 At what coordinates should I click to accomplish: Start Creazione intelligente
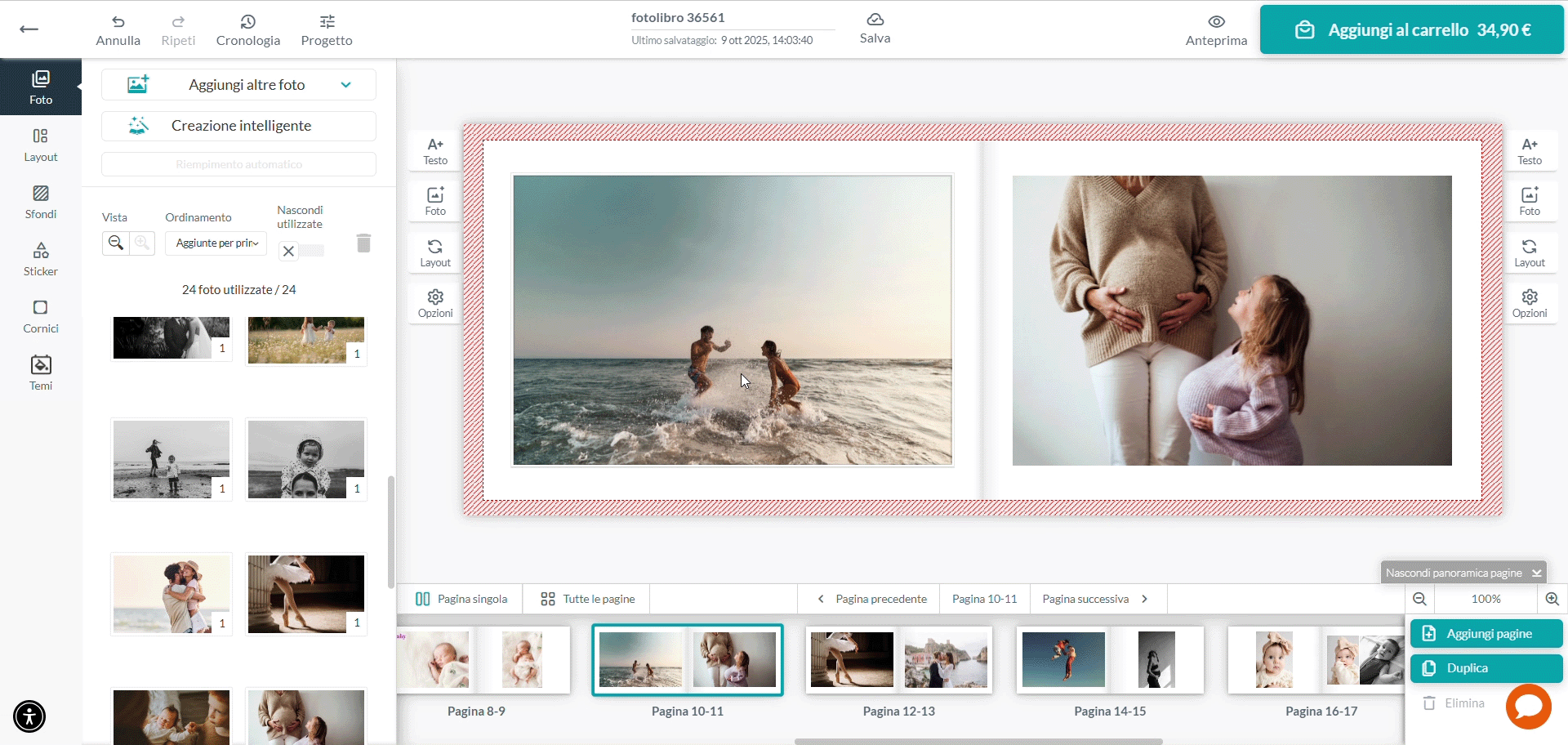238,126
